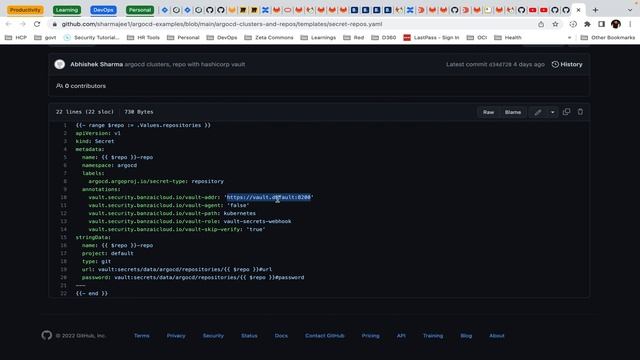Open a new tab with the plus button
The image size is (640, 360).
coord(596,10)
